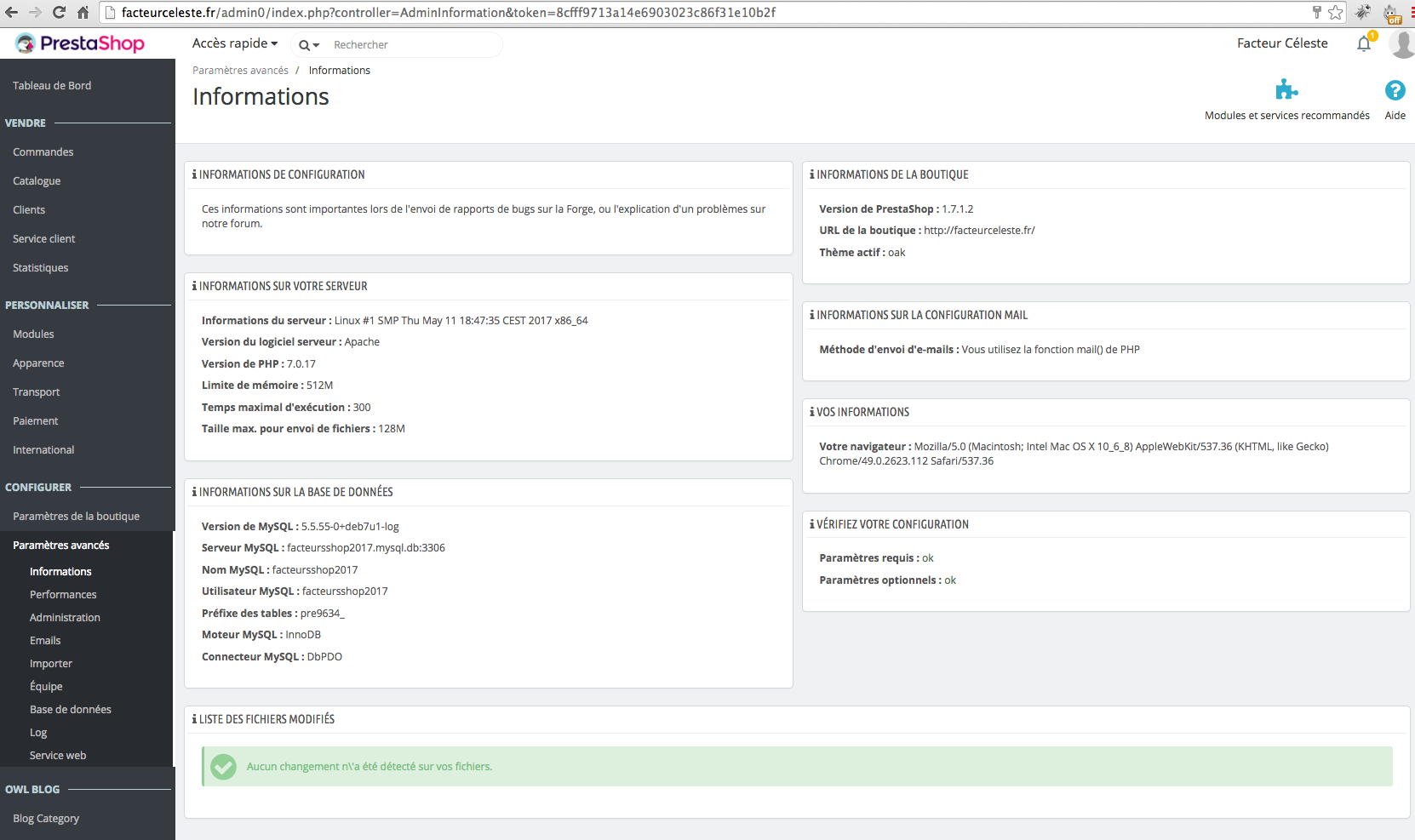Click the key icon in the address bar

[1316, 13]
